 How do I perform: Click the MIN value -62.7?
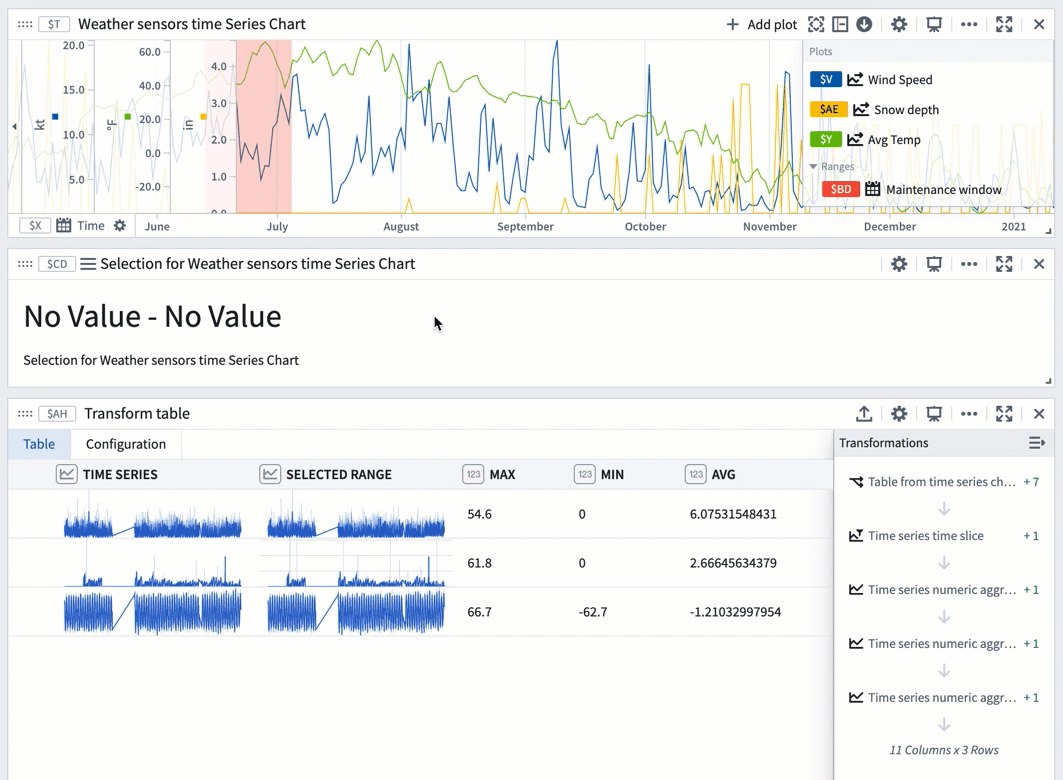[593, 612]
